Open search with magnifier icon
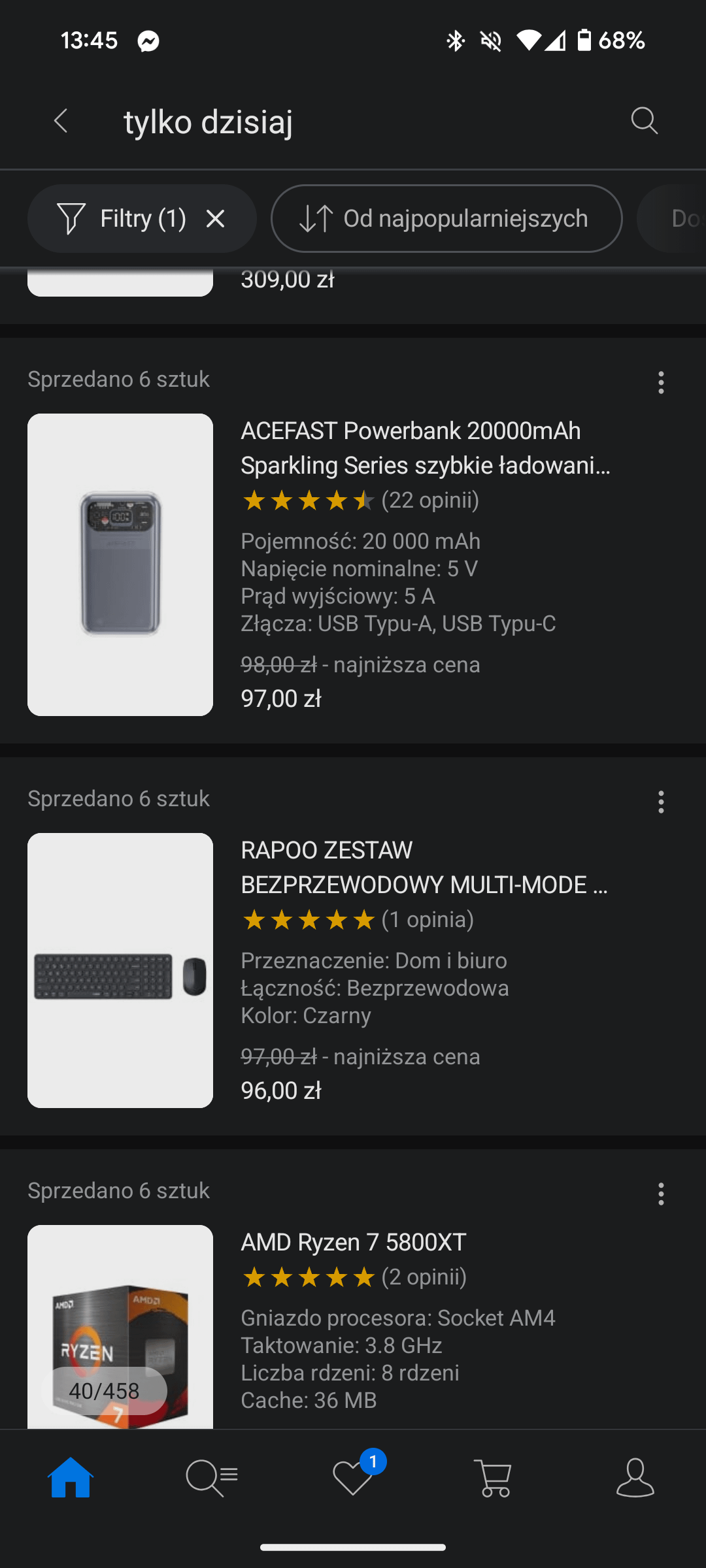Image resolution: width=706 pixels, height=1568 pixels. [x=644, y=121]
